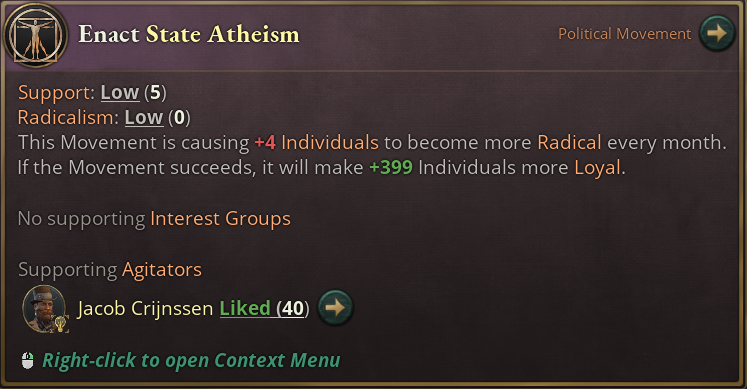Open Political Movement via the arrow button
Screen dimensions: 747x389
pos(717,33)
